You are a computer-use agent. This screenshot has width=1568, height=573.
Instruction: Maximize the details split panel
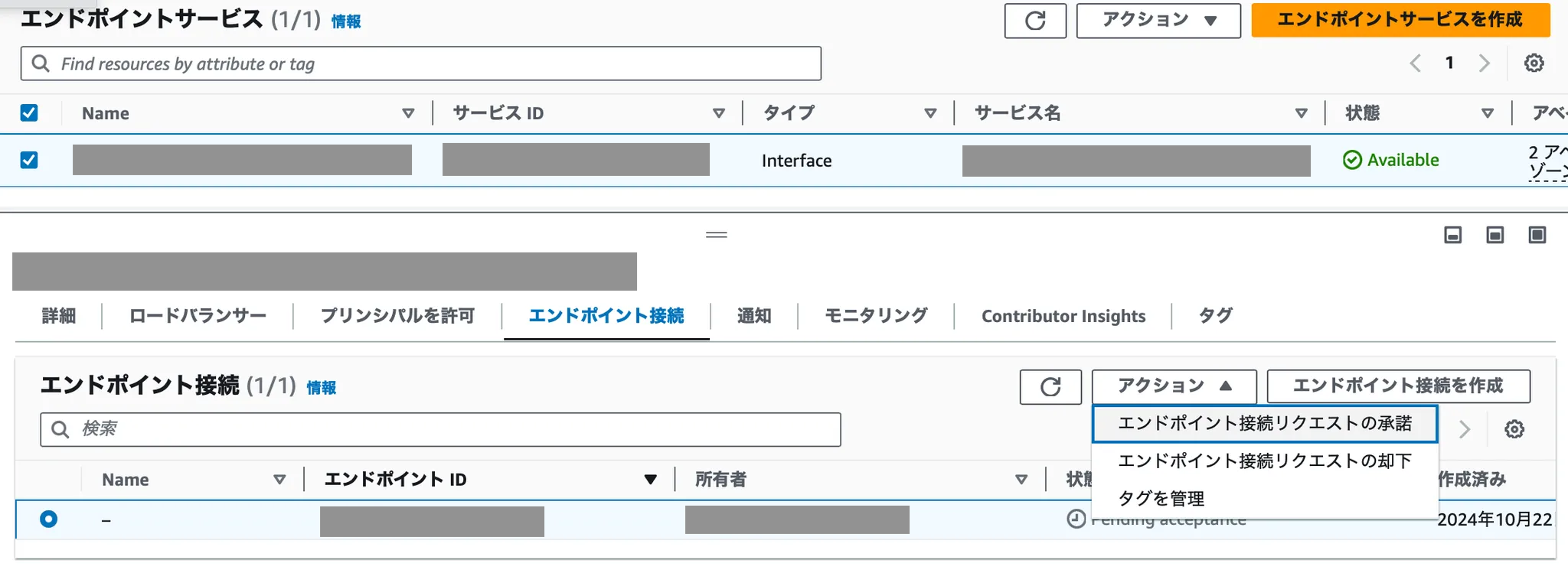(x=1537, y=235)
